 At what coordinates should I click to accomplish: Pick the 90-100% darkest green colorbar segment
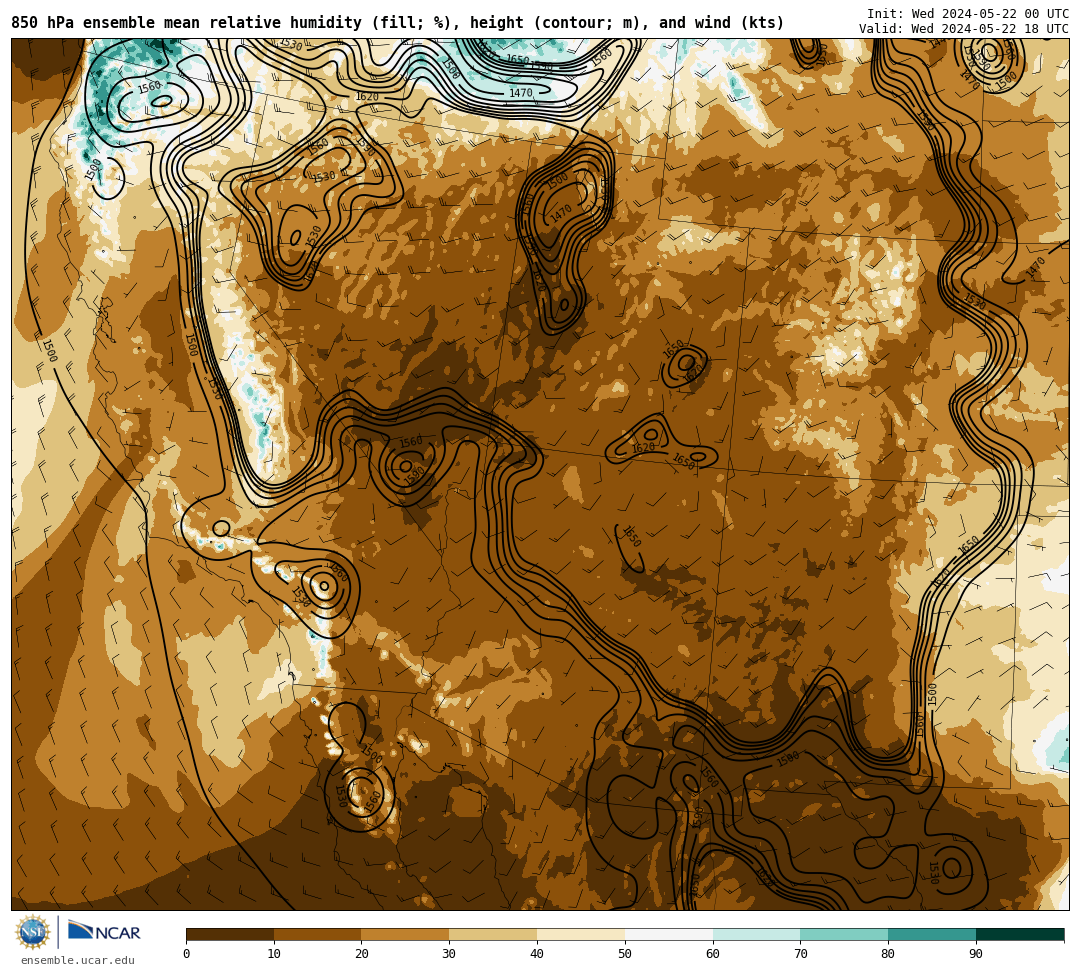click(1020, 934)
